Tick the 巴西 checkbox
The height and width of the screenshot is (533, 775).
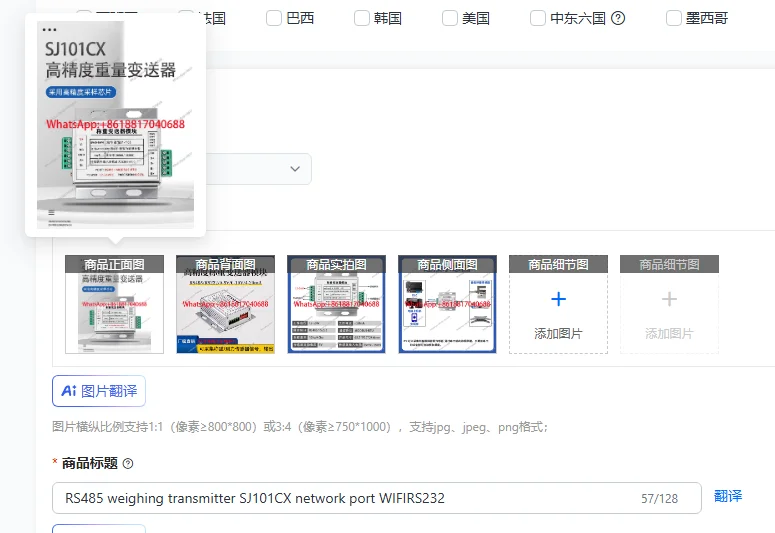pos(274,18)
